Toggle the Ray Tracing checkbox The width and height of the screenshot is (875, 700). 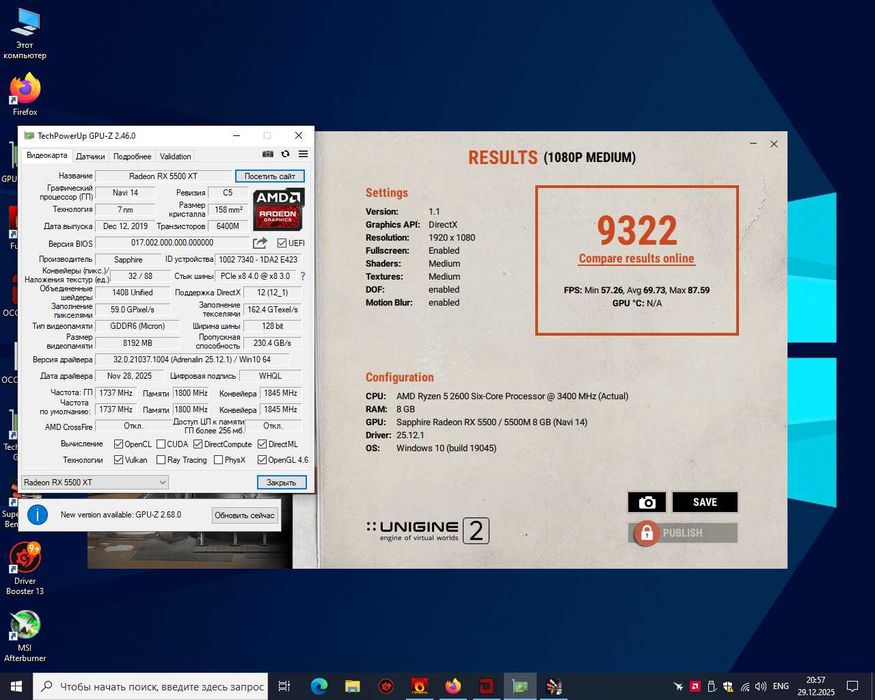161,459
